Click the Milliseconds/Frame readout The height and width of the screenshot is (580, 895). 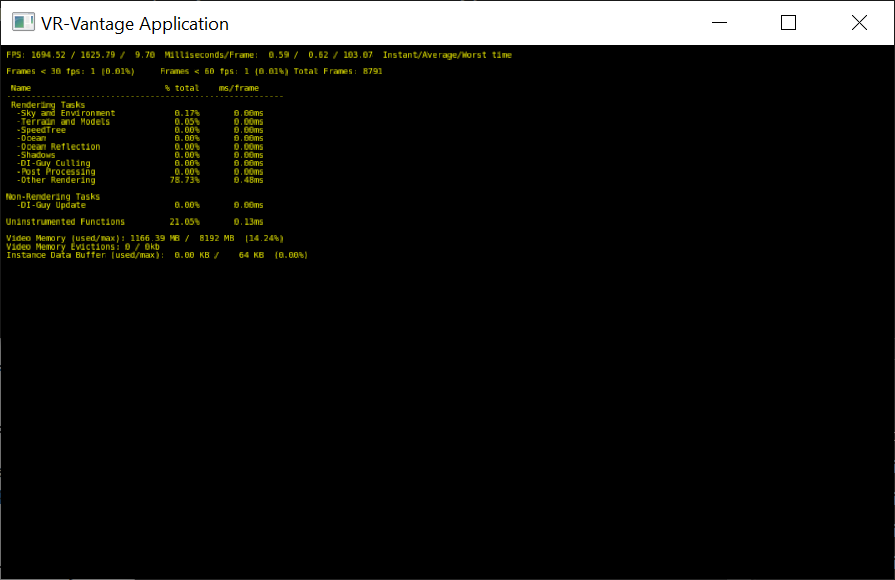pyautogui.click(x=268, y=55)
